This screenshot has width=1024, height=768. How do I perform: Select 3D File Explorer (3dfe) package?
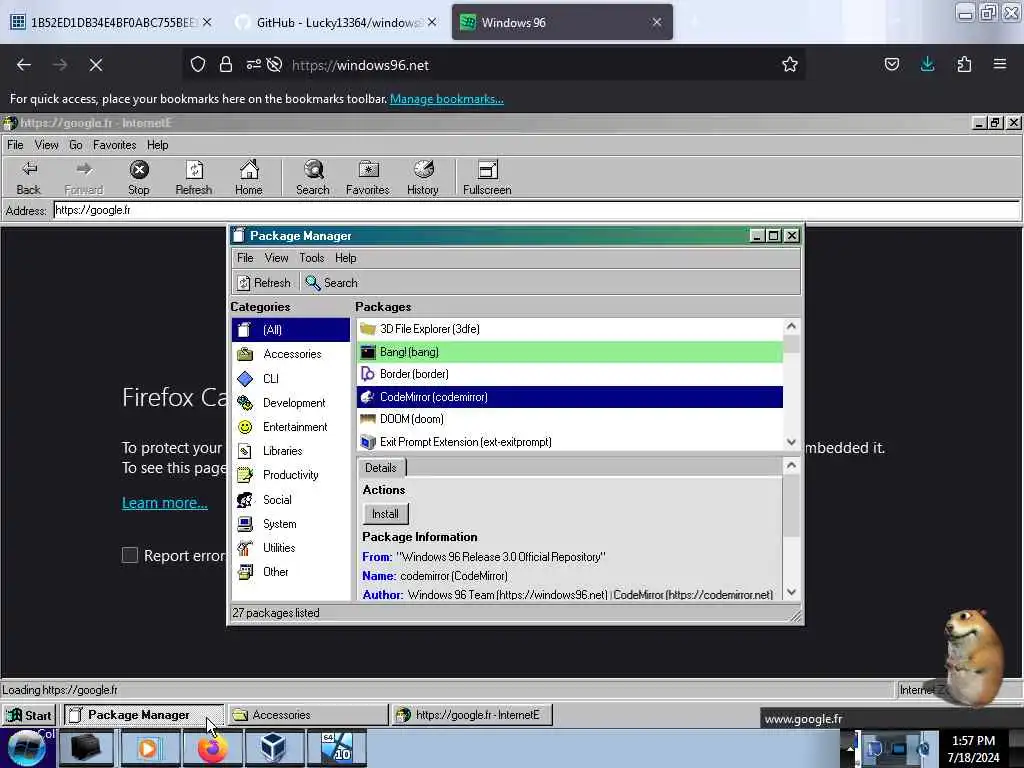pos(569,329)
